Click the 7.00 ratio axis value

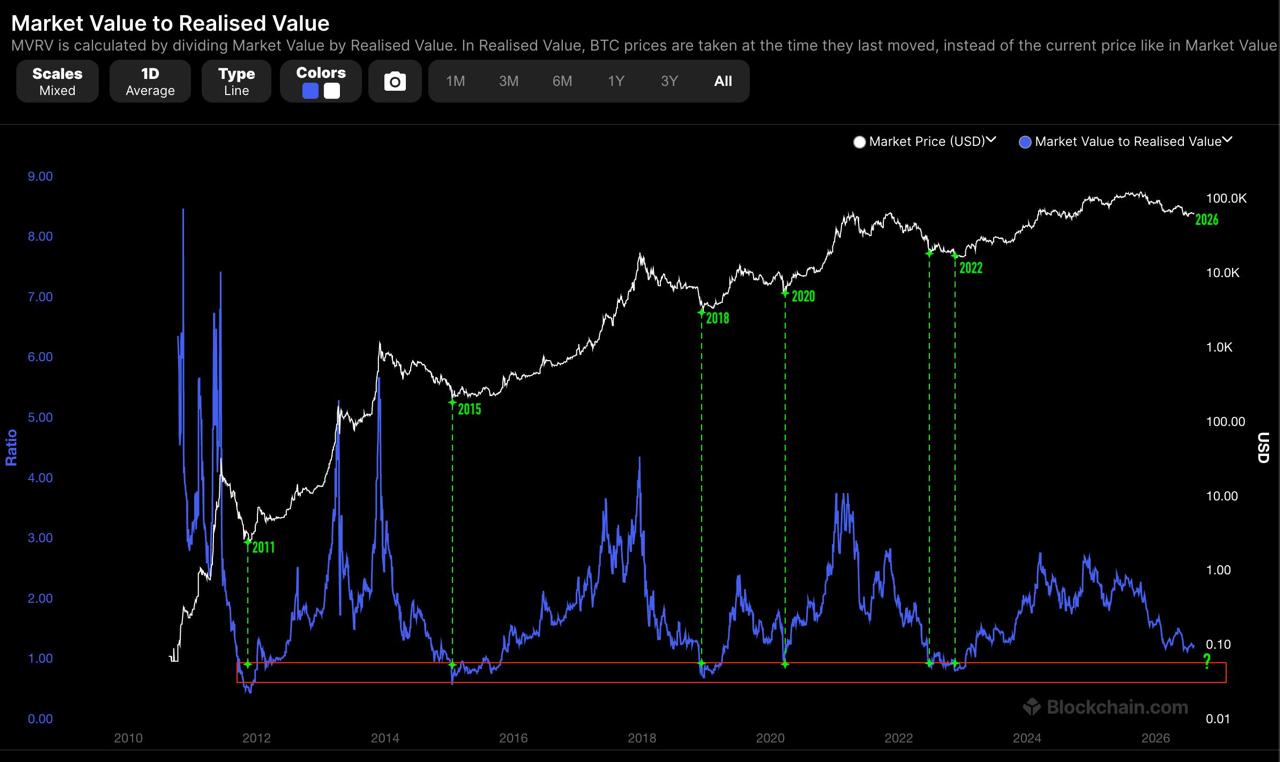[40, 297]
